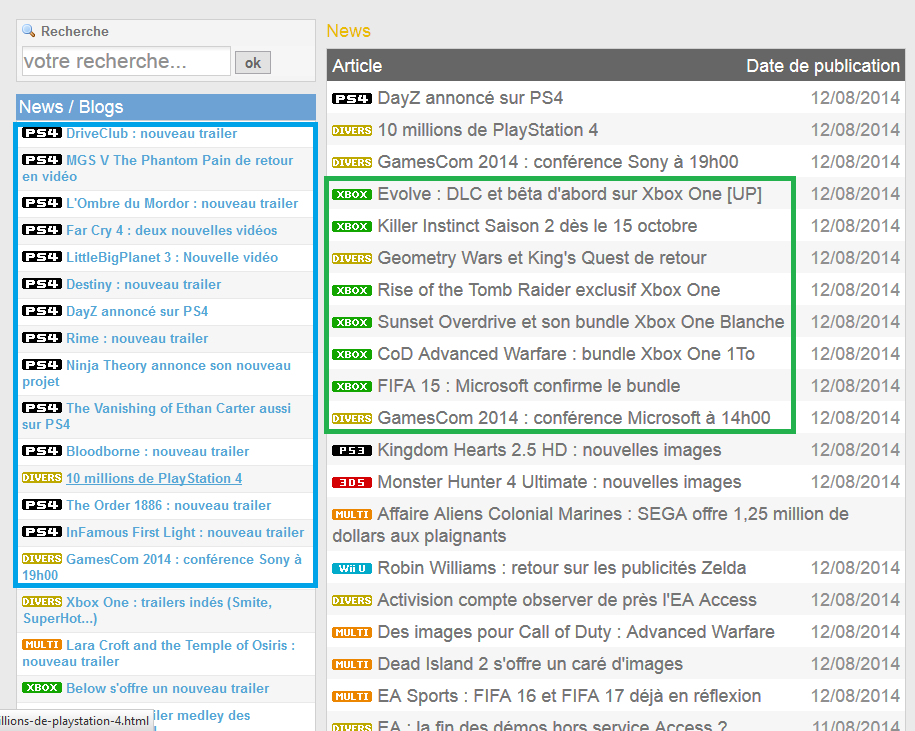Open EA Sports FIFA 16 et FIFA 17 article
Viewport: 915px width, 731px height.
(x=569, y=697)
